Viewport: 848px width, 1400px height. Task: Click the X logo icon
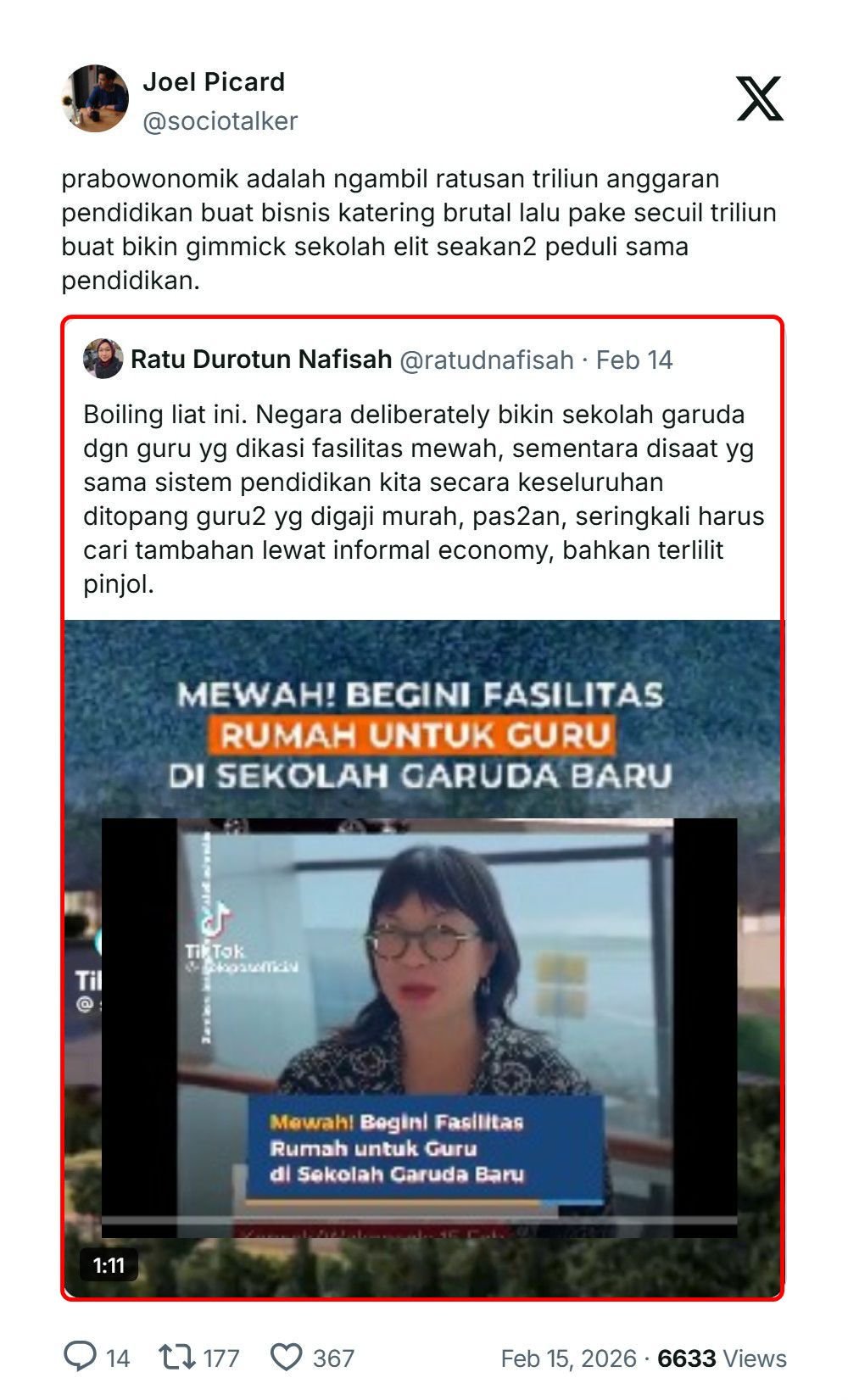(x=760, y=98)
